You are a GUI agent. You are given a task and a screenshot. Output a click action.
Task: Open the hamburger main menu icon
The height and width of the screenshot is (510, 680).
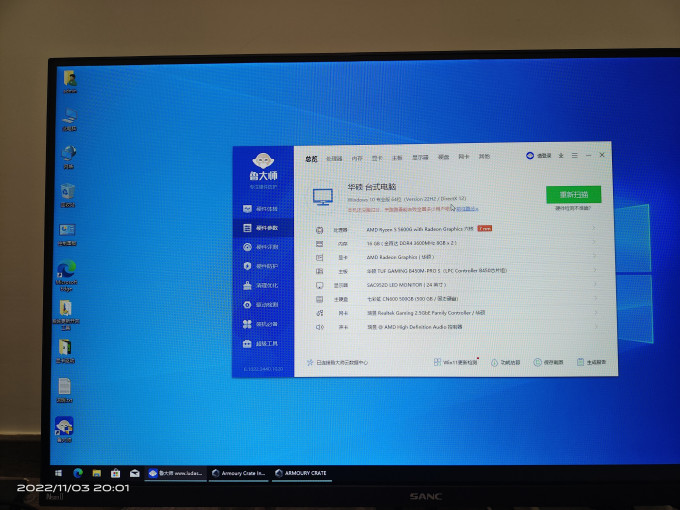click(x=575, y=155)
